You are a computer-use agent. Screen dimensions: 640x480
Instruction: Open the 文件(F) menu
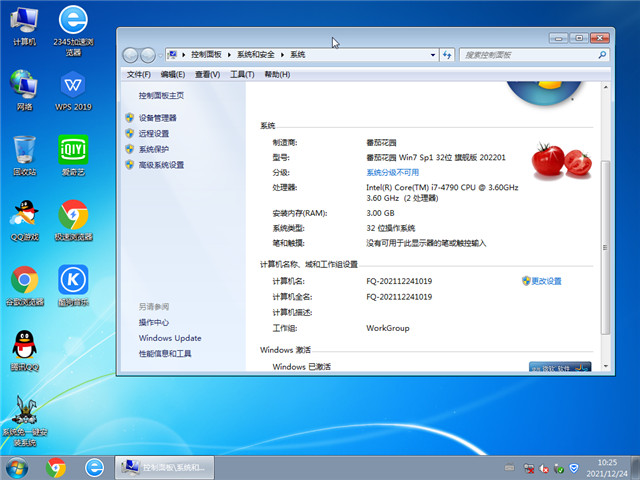click(139, 74)
